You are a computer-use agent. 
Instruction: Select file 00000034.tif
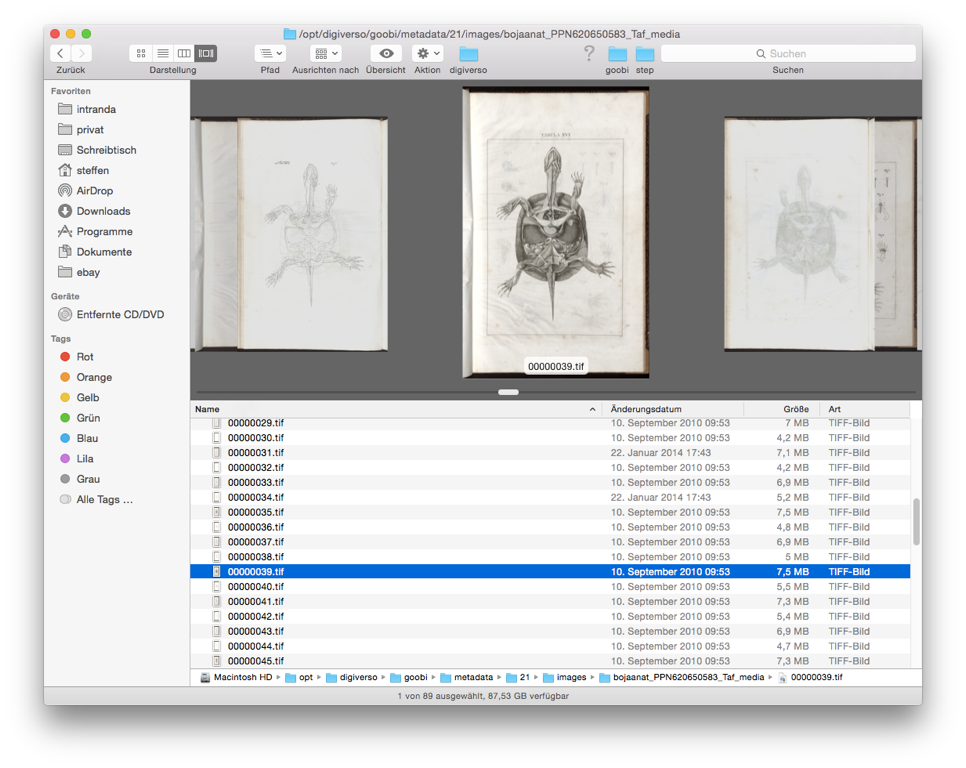tap(550, 497)
